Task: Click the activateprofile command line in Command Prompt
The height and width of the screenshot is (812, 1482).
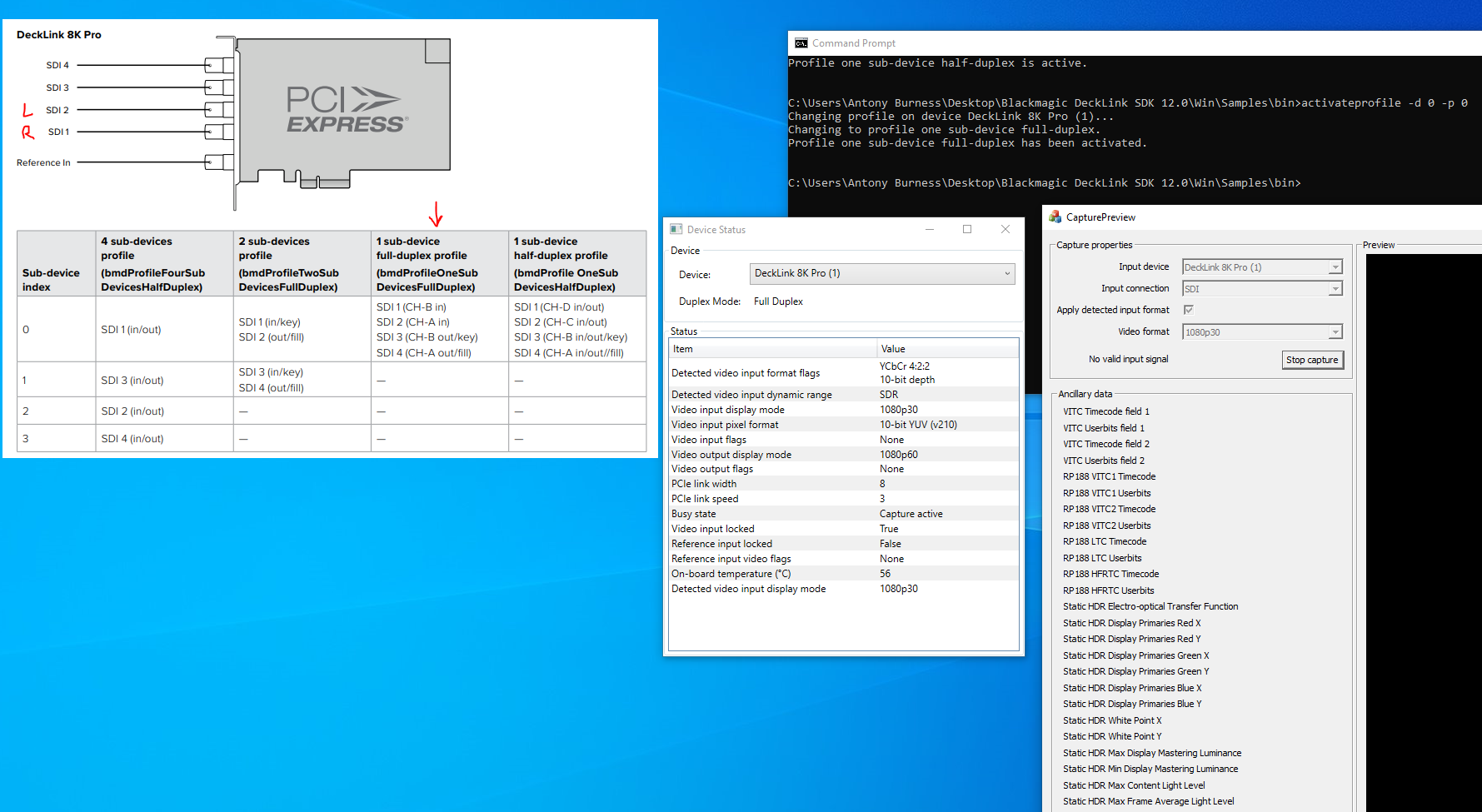Action: [x=1128, y=103]
